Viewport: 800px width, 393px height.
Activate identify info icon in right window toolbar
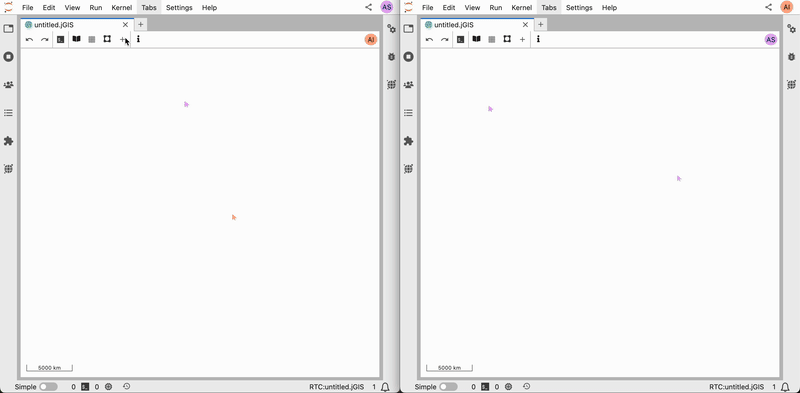(538, 39)
